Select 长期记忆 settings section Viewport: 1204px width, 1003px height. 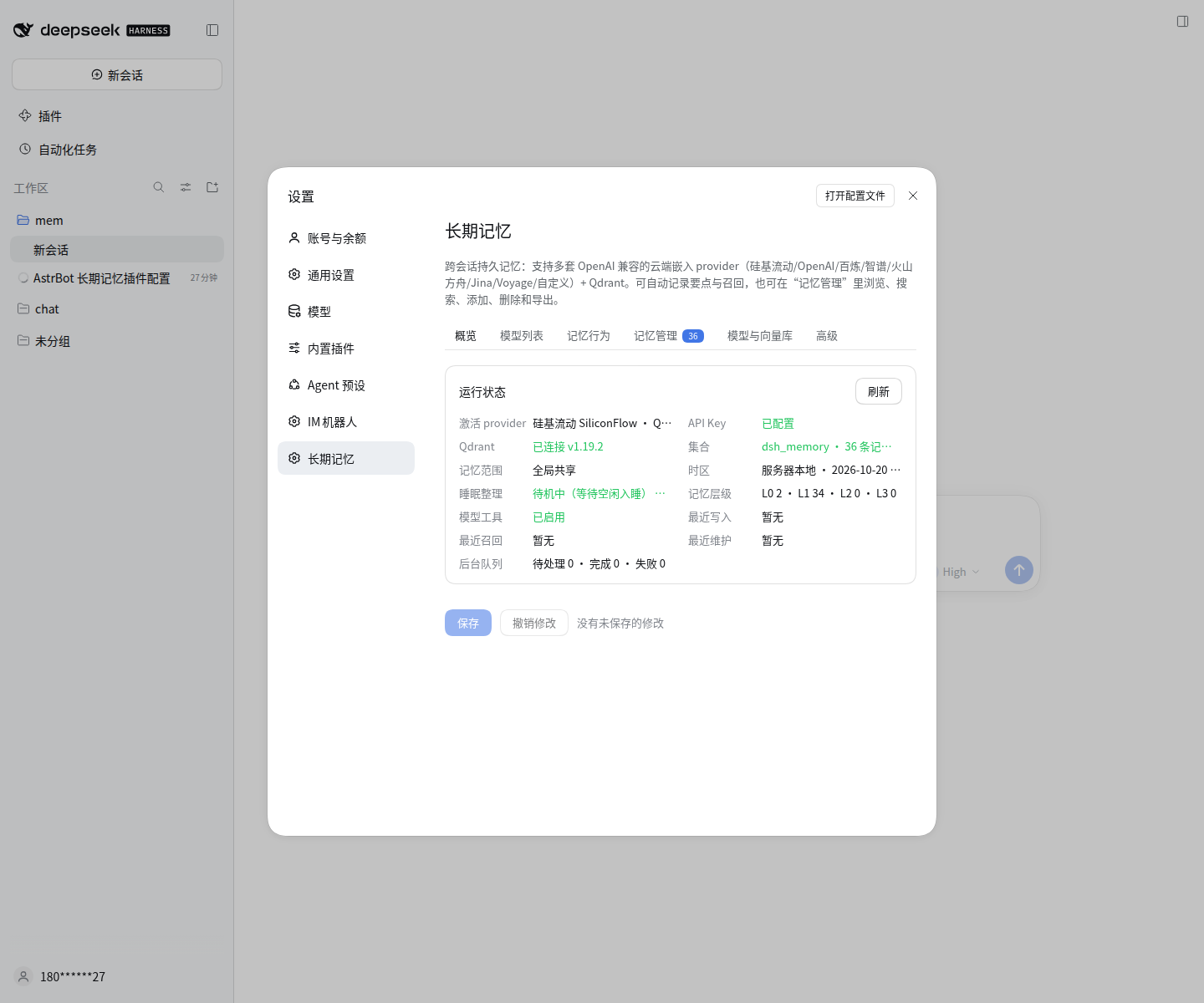346,458
